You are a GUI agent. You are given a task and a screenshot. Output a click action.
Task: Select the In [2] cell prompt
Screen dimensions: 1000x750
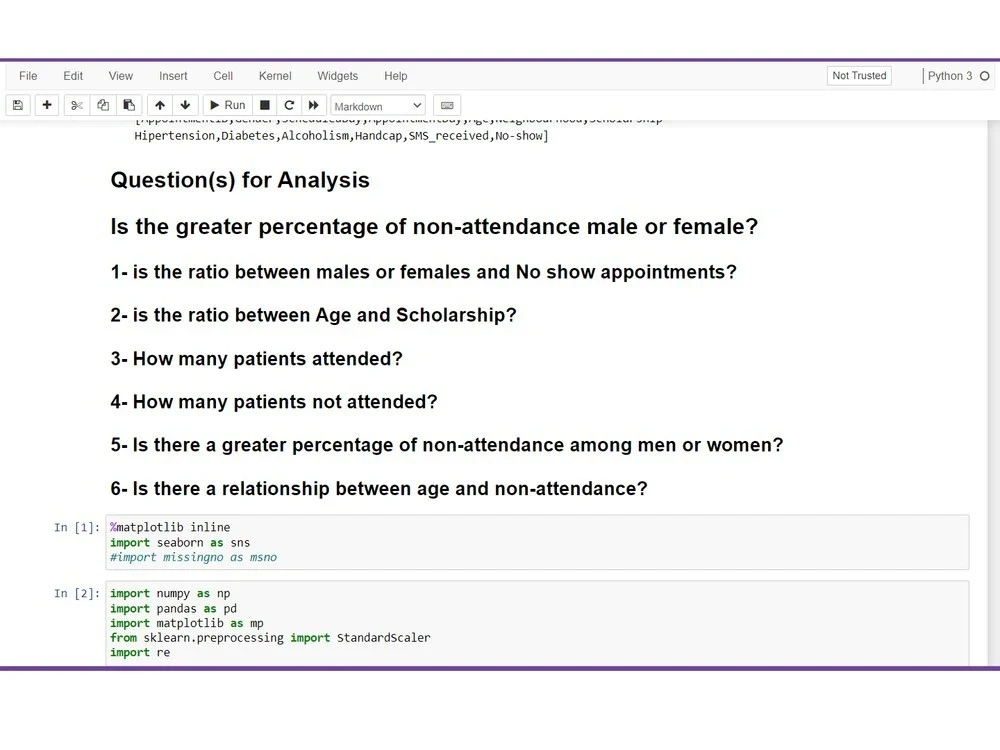point(77,594)
